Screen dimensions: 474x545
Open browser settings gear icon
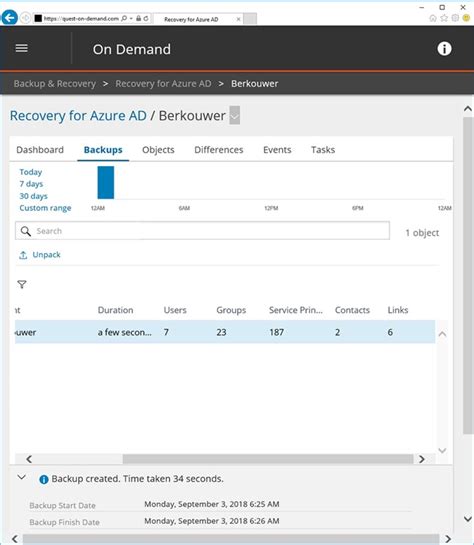pos(455,18)
